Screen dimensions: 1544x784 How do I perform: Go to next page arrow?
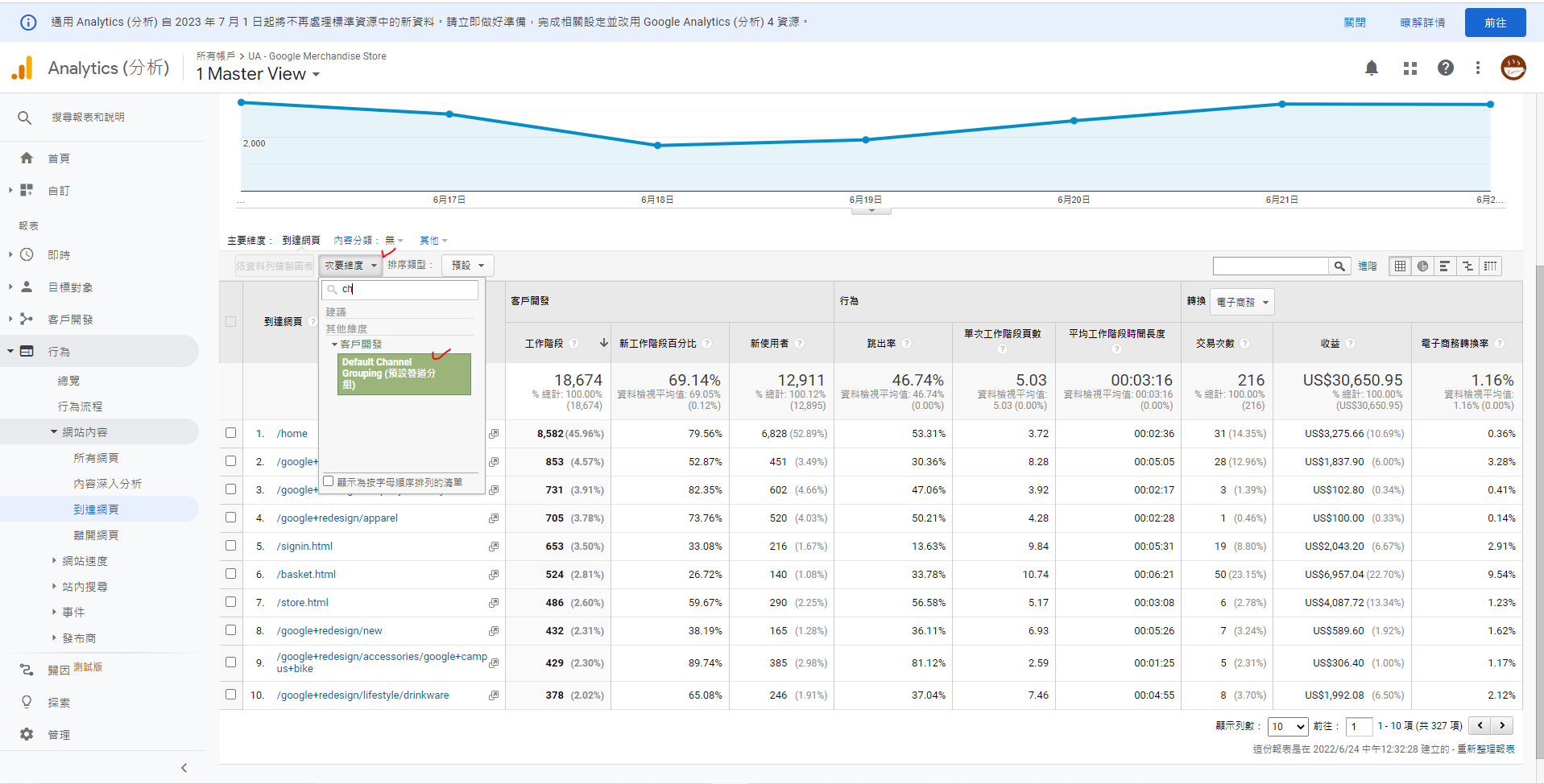pyautogui.click(x=1502, y=725)
